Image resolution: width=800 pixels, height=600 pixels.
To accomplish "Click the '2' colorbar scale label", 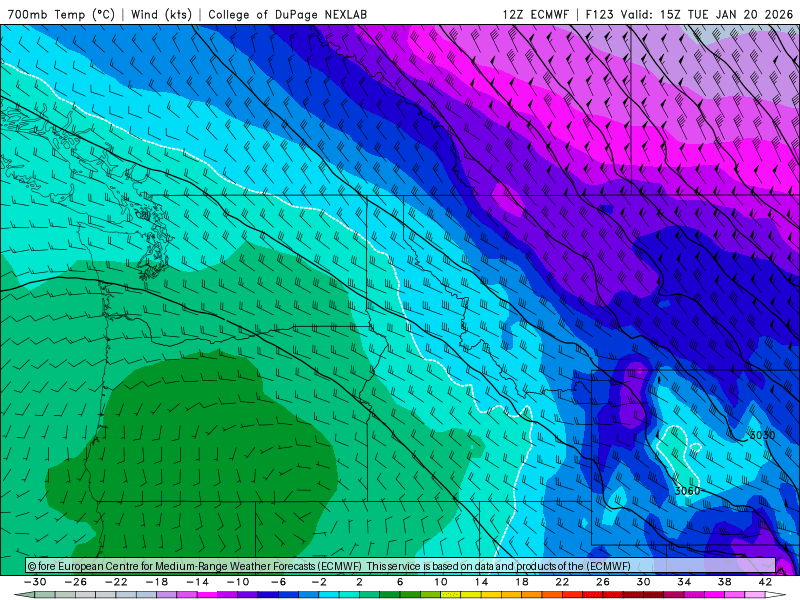I will (x=359, y=582).
